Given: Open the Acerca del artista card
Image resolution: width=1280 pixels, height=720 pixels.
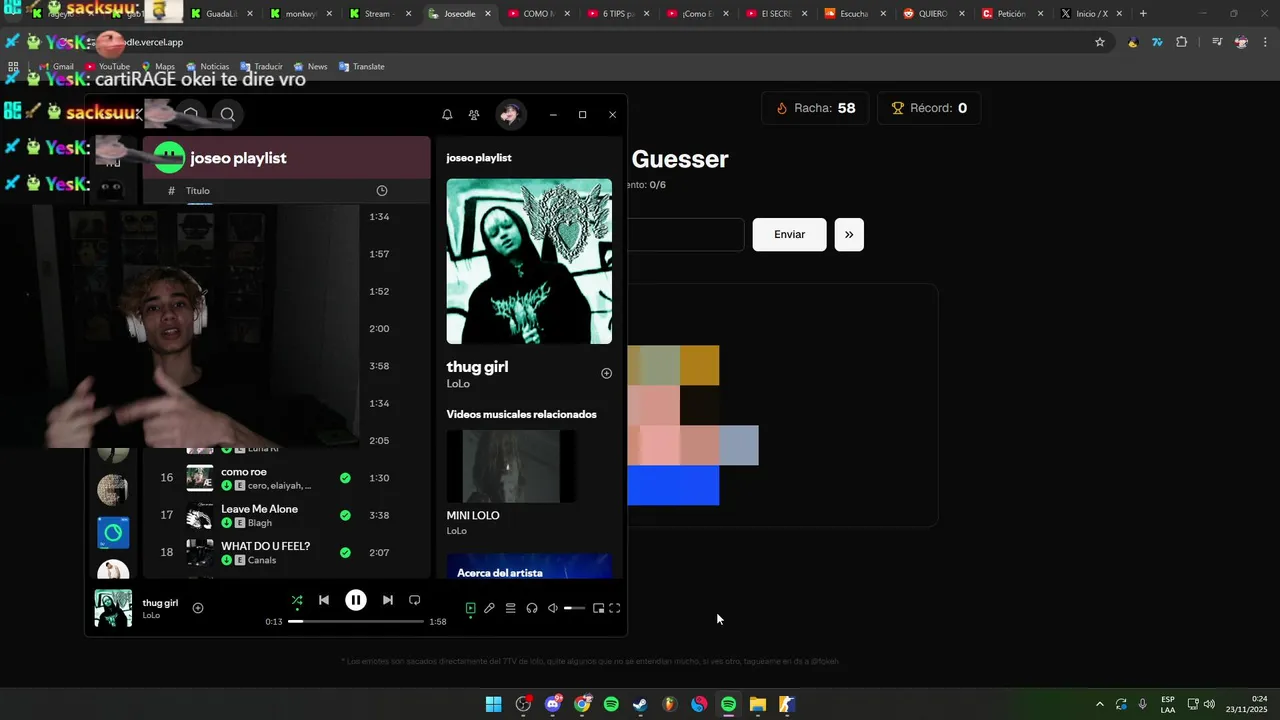Looking at the screenshot, I should click(529, 566).
